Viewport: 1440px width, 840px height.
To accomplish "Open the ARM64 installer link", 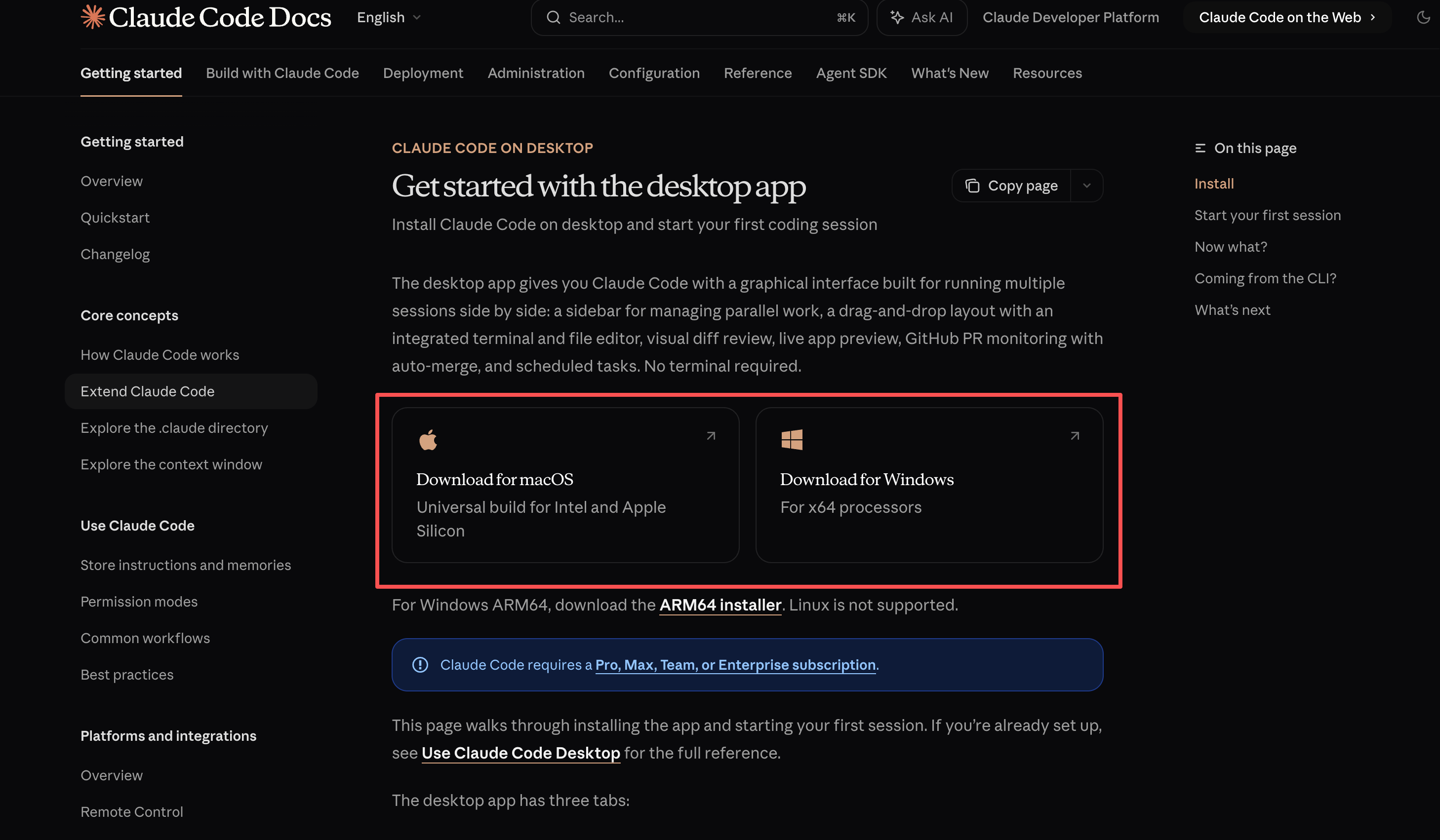I will [x=720, y=605].
